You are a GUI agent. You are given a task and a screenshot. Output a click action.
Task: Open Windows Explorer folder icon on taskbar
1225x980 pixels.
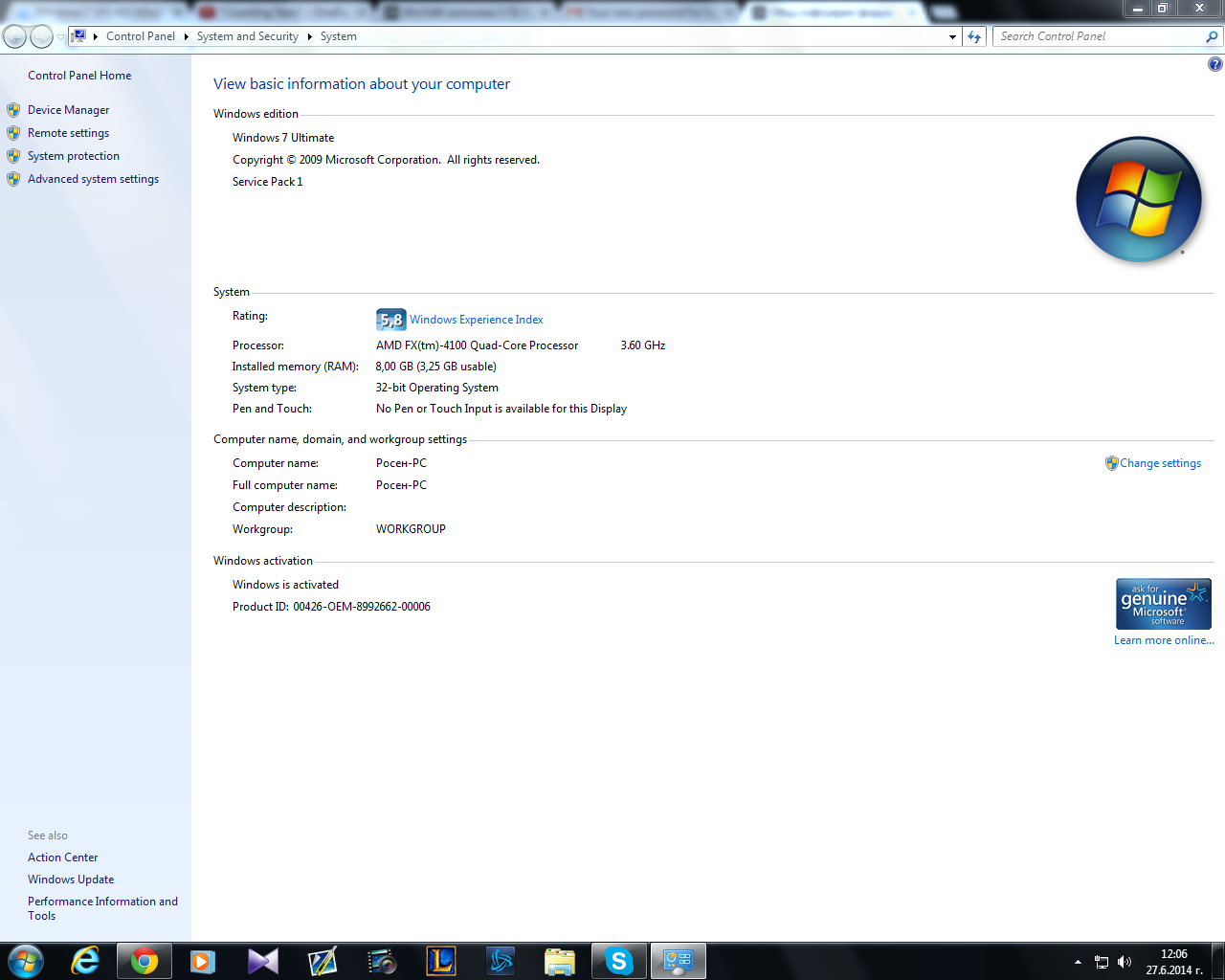[560, 961]
